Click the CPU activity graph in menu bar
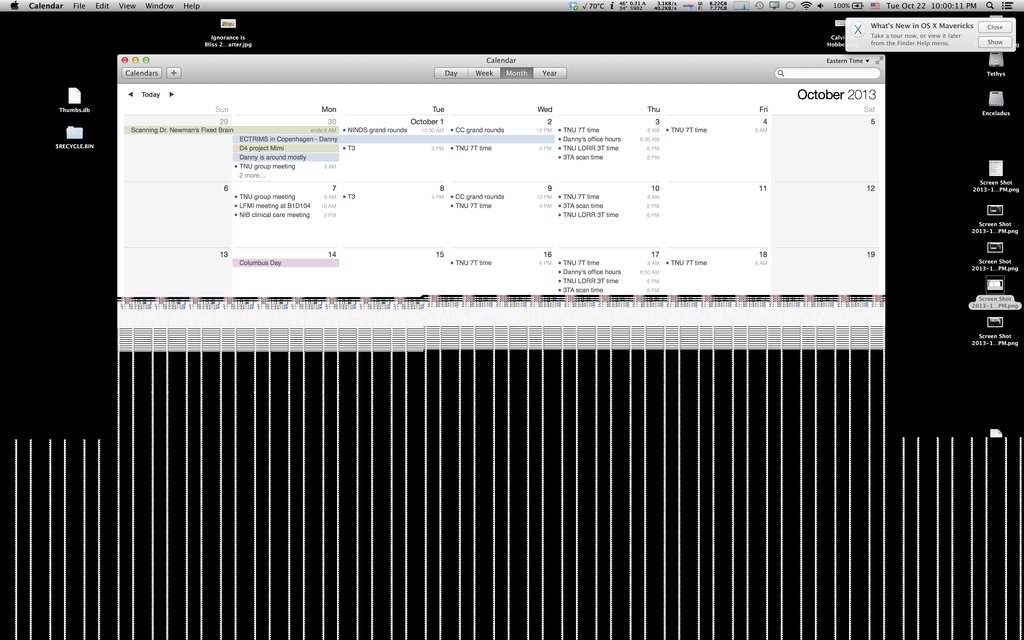 pyautogui.click(x=741, y=6)
